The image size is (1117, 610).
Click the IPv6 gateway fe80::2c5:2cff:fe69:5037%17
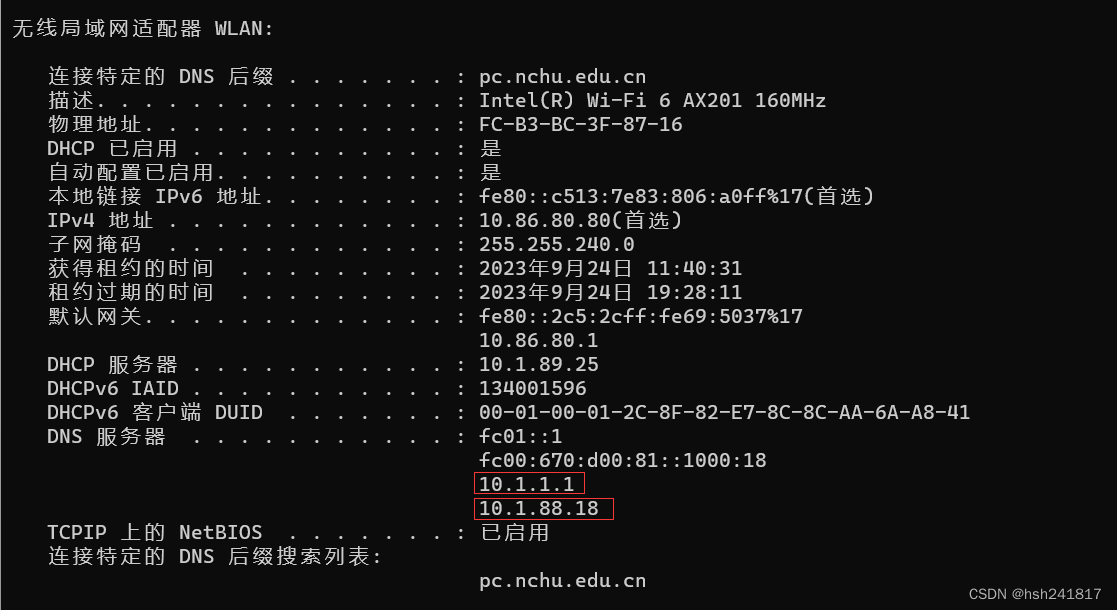tap(640, 316)
